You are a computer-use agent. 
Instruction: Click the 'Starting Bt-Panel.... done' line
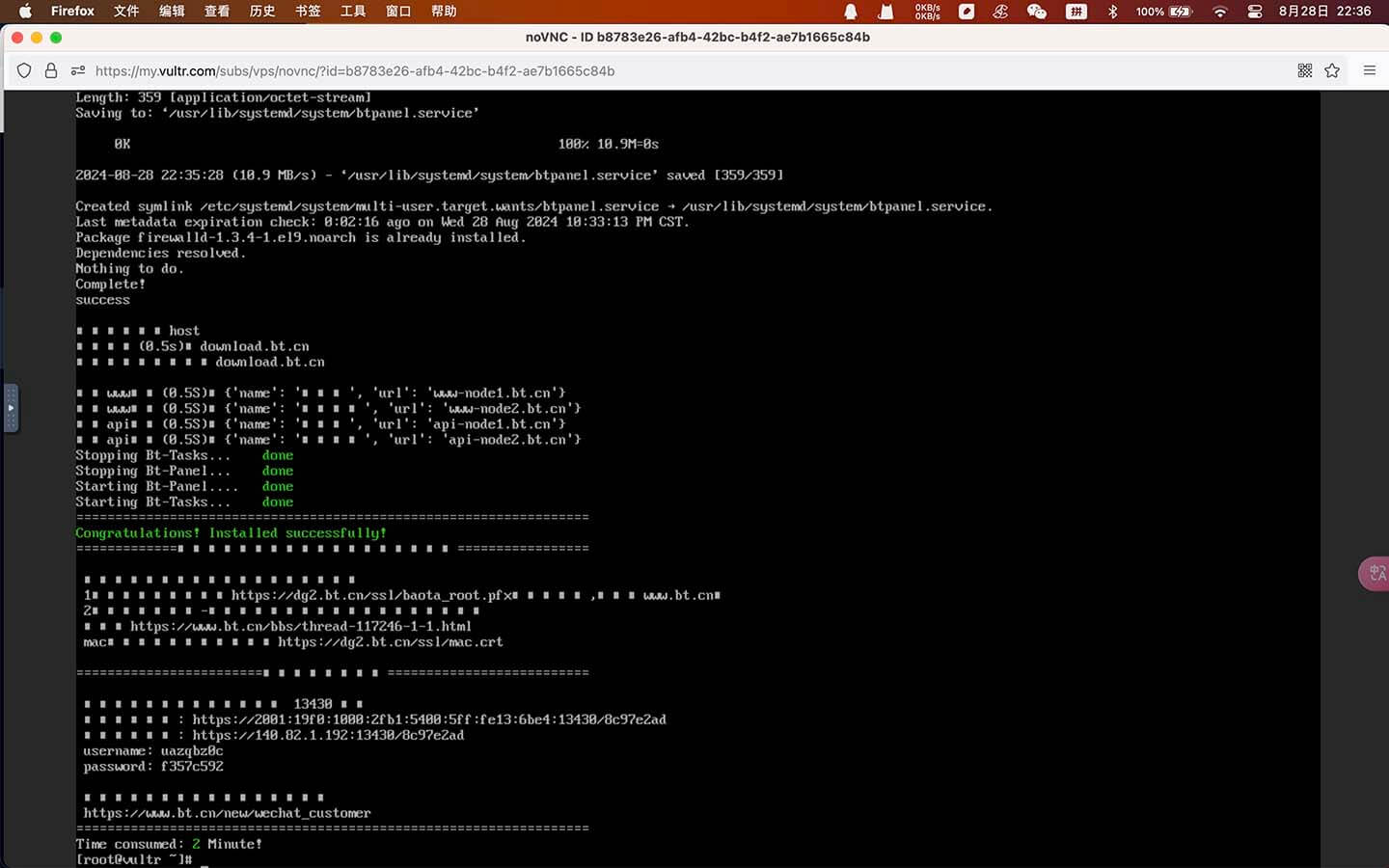pyautogui.click(x=184, y=486)
